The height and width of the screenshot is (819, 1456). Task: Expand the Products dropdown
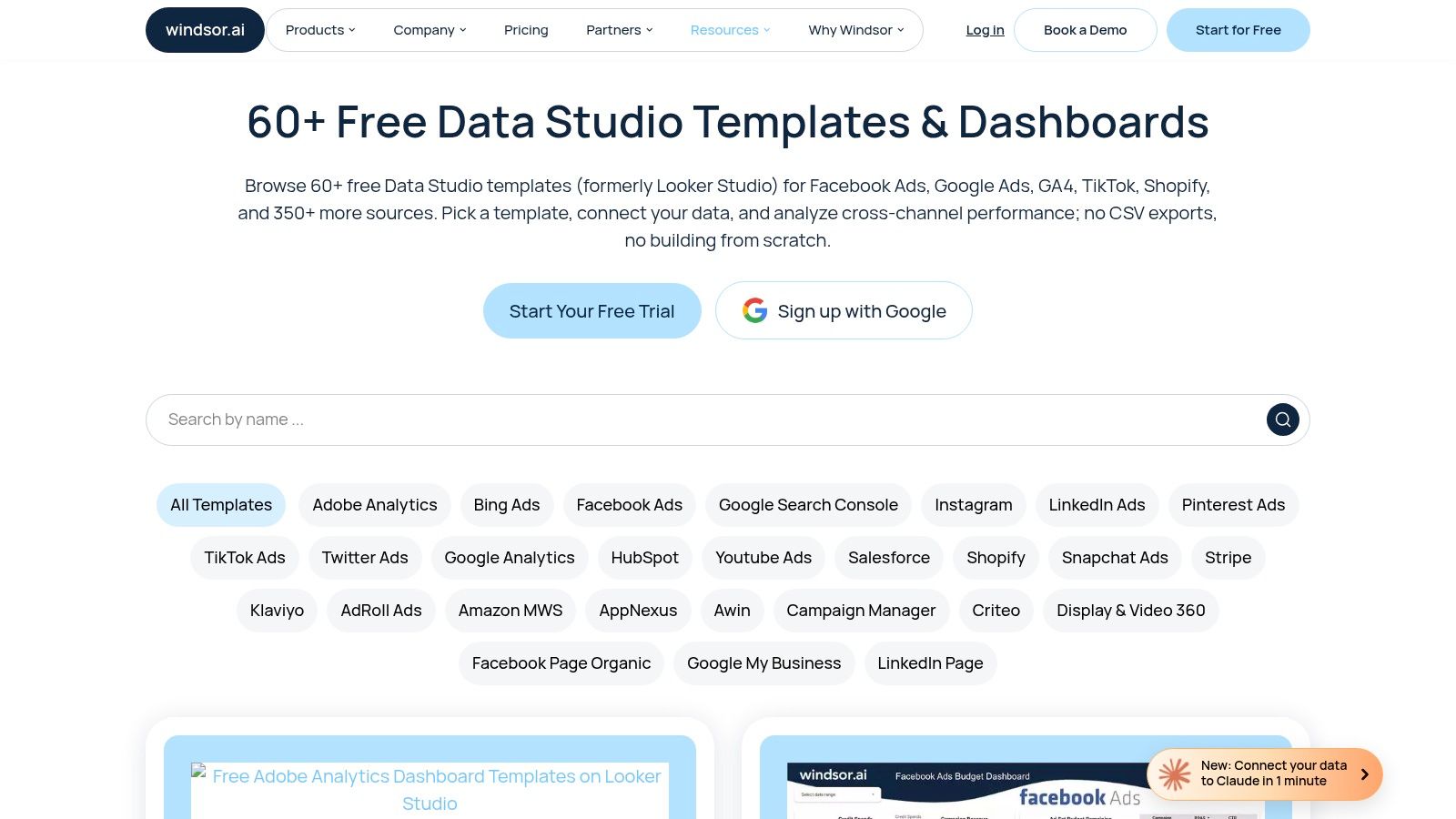320,30
